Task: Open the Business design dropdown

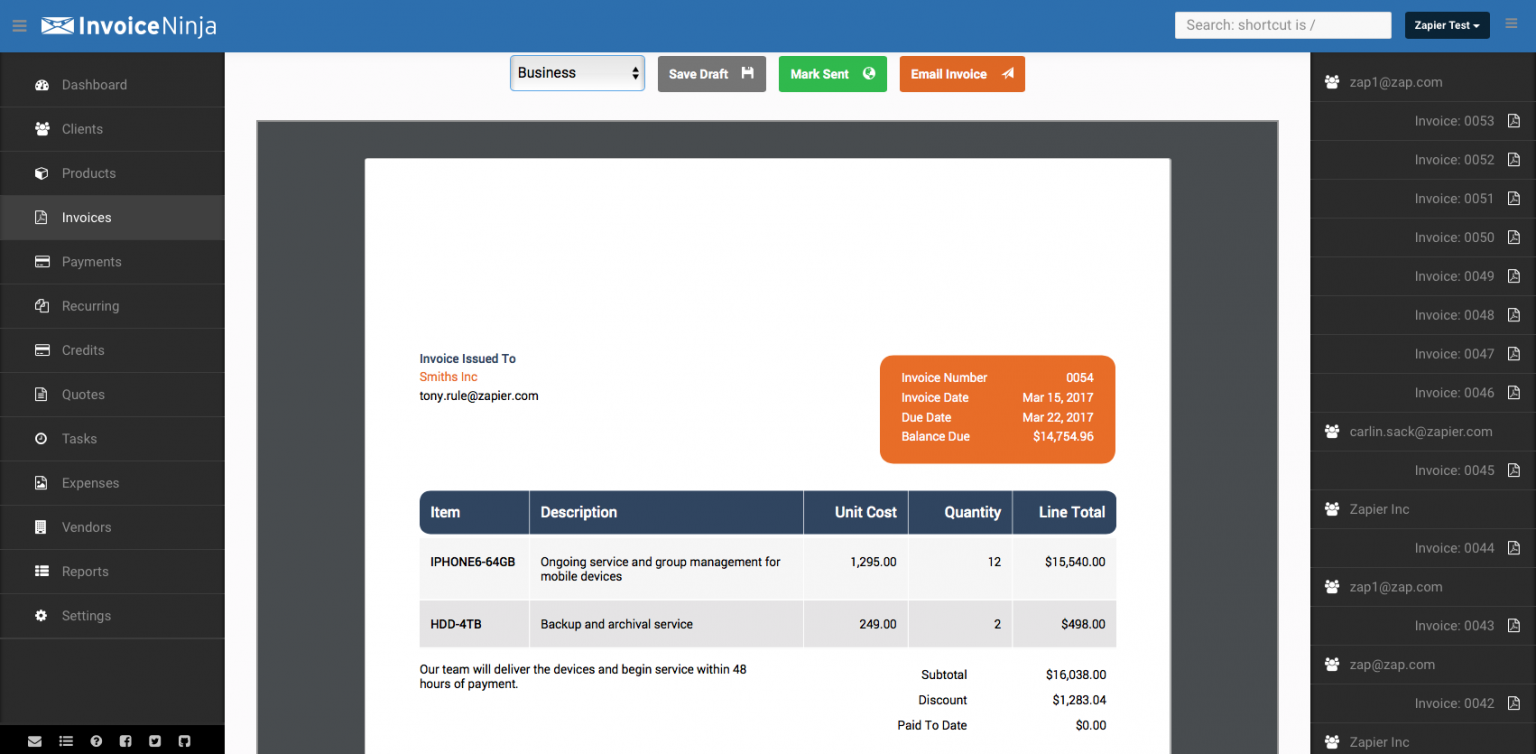Action: coord(577,73)
